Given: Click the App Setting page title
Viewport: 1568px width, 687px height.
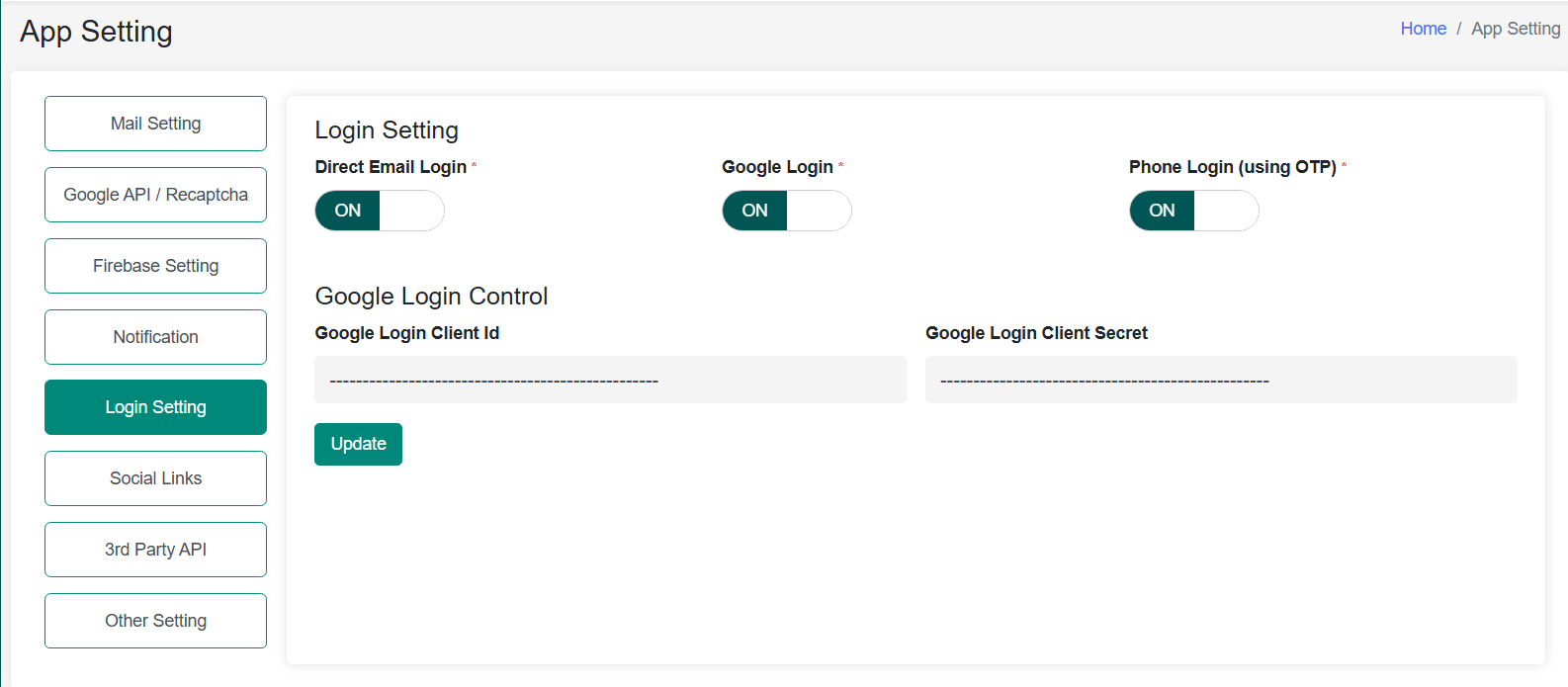Looking at the screenshot, I should [x=96, y=32].
